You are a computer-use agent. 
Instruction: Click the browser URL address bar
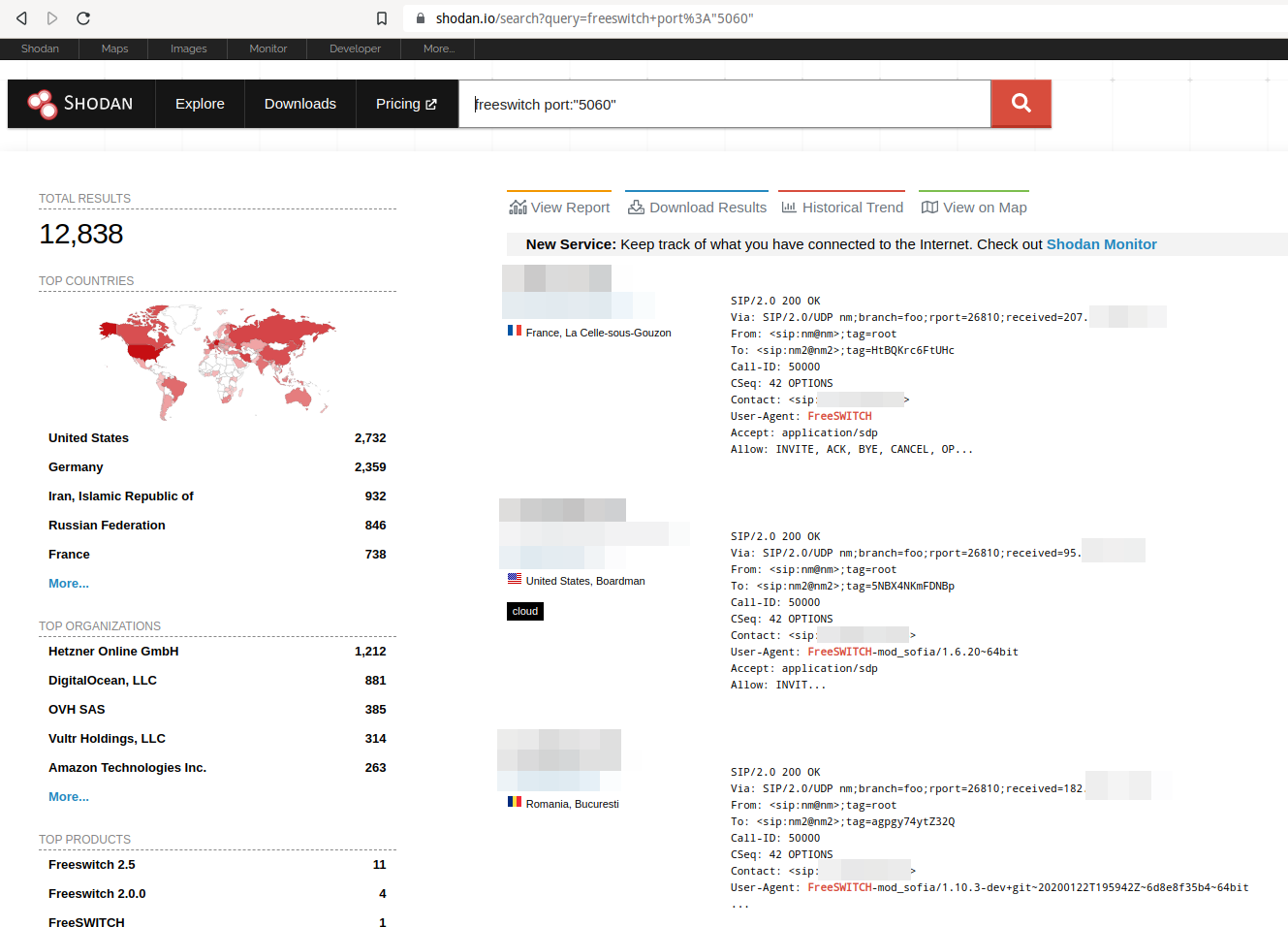(x=843, y=18)
